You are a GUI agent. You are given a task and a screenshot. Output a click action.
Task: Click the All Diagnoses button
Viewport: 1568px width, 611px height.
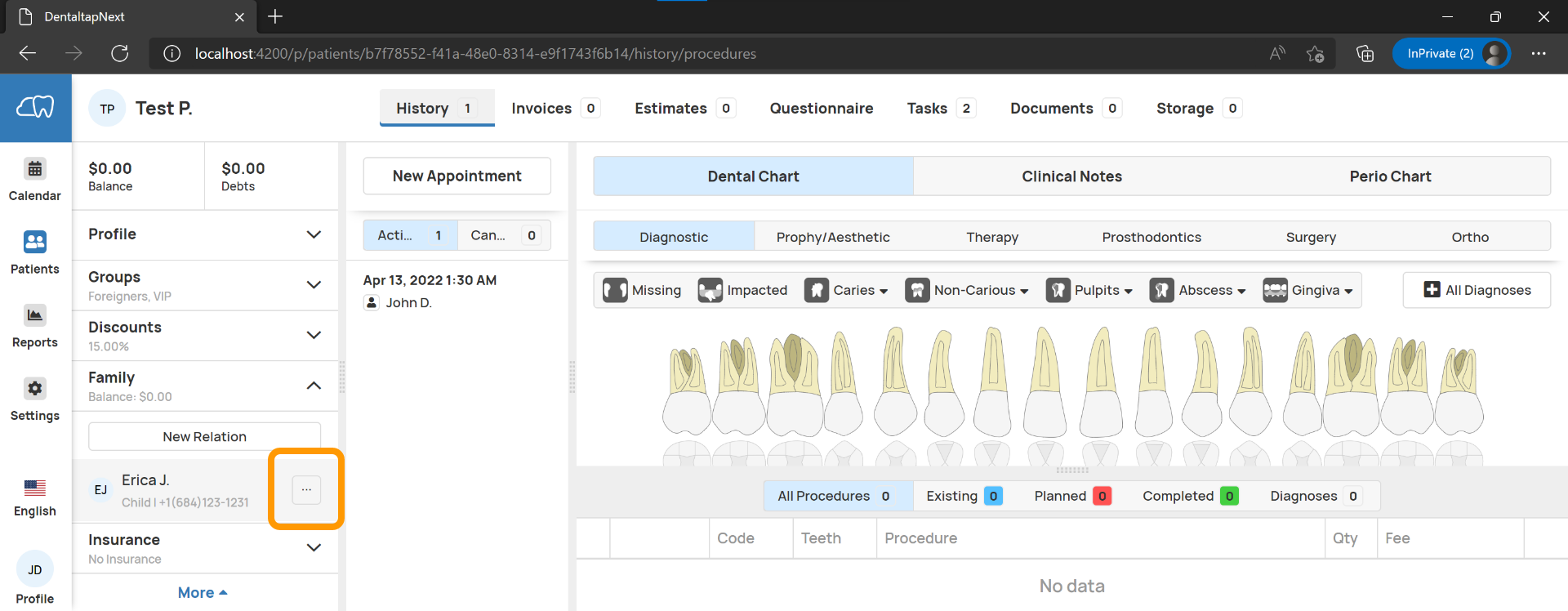point(1476,290)
